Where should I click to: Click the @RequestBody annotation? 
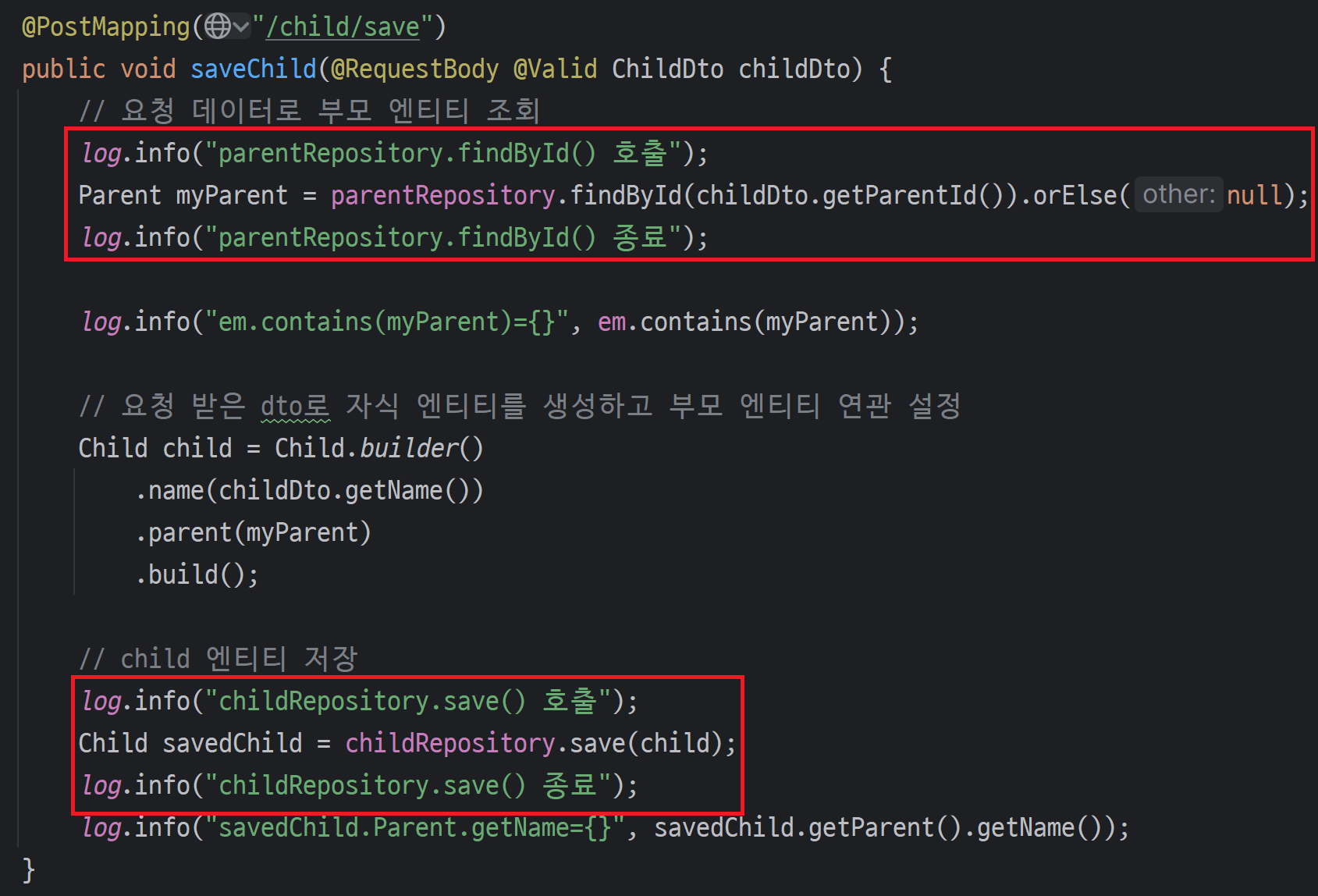pos(414,69)
